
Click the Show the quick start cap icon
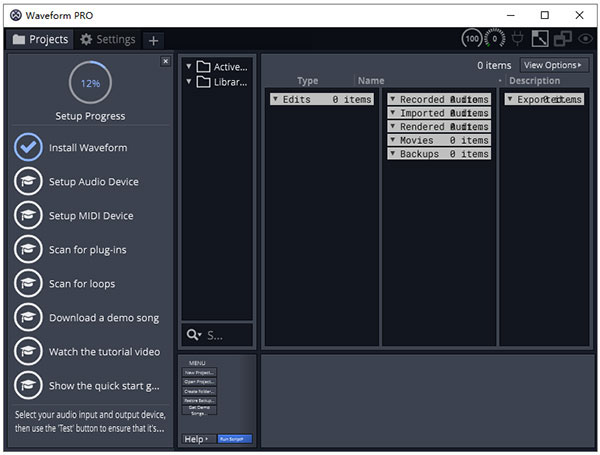coord(28,386)
